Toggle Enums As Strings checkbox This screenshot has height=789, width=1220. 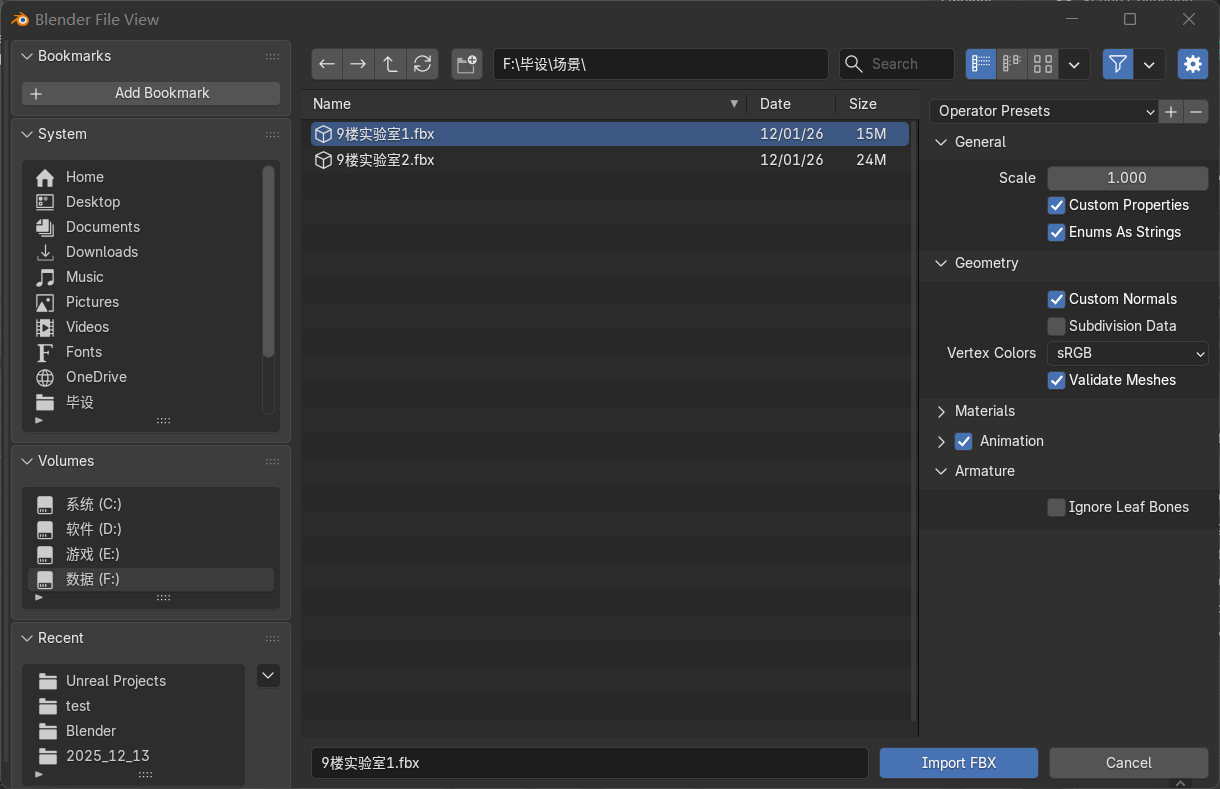1056,232
